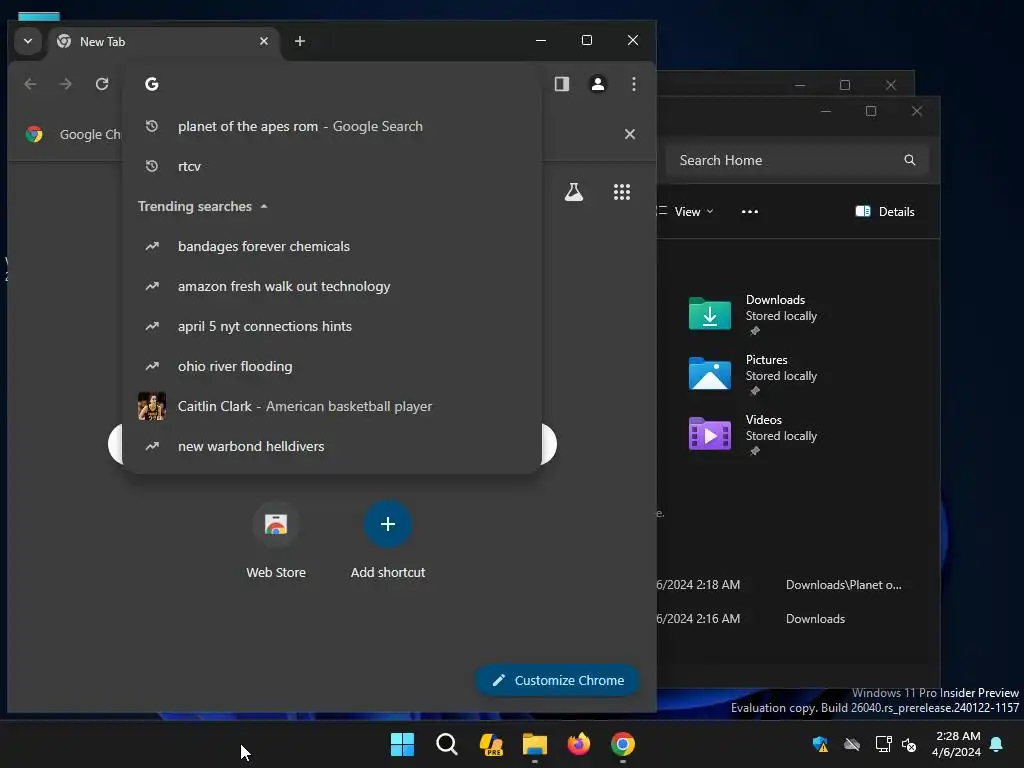Screen dimensions: 1024x768
Task: Close the New Tab tab
Action: 264,41
